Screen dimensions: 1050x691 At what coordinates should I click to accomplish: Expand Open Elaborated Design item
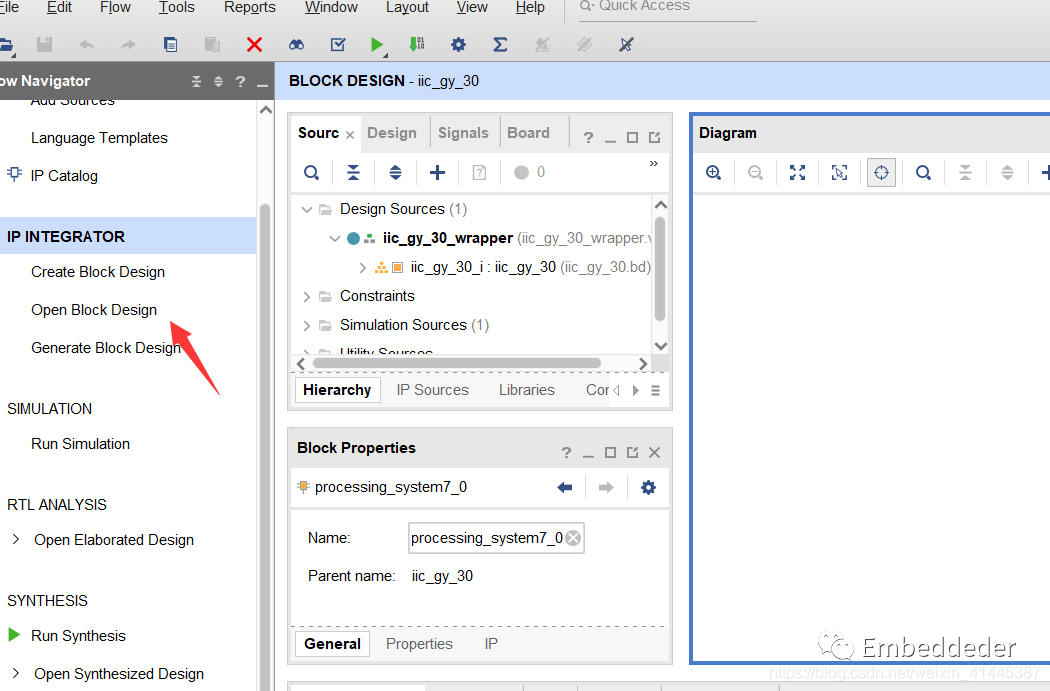tap(15, 539)
